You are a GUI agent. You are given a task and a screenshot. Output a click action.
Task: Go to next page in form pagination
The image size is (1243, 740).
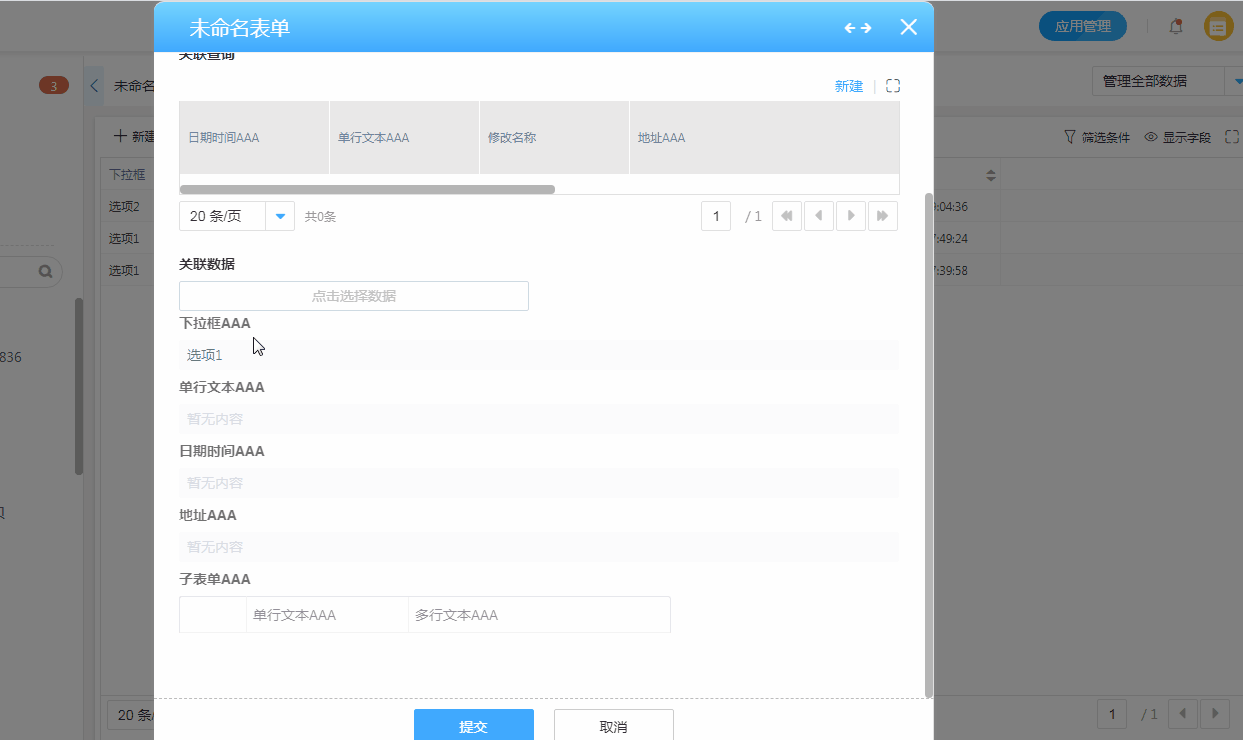[851, 216]
